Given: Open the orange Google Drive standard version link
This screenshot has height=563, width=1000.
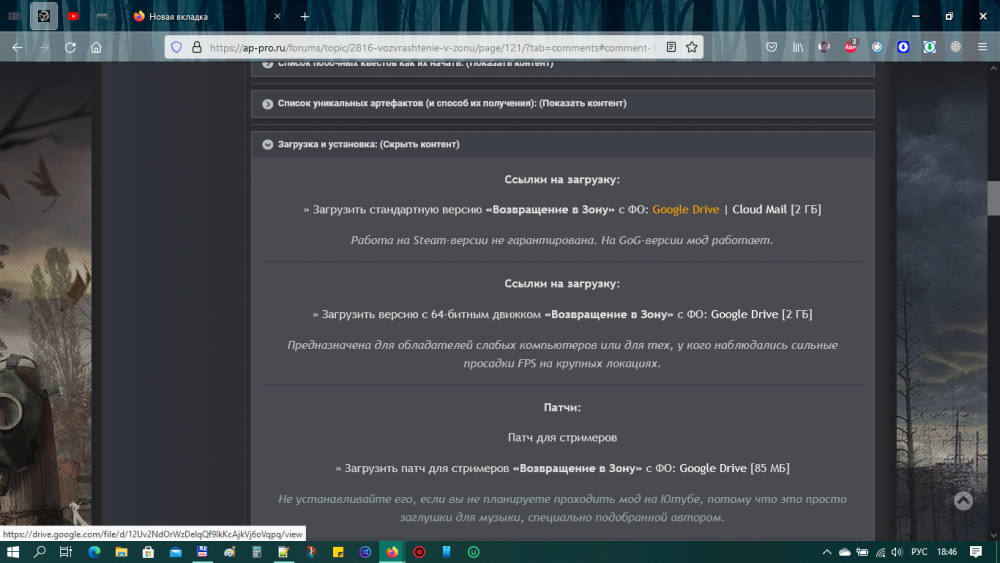Looking at the screenshot, I should click(686, 210).
